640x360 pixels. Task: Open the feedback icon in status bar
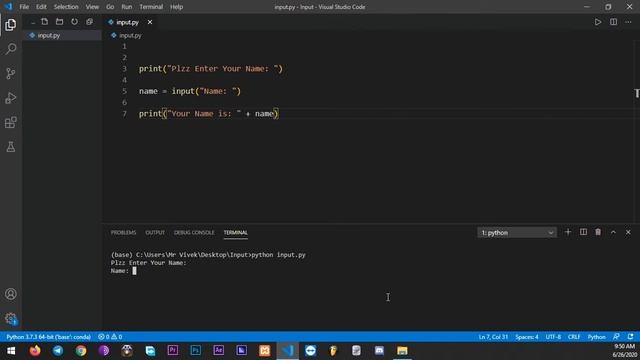616,337
